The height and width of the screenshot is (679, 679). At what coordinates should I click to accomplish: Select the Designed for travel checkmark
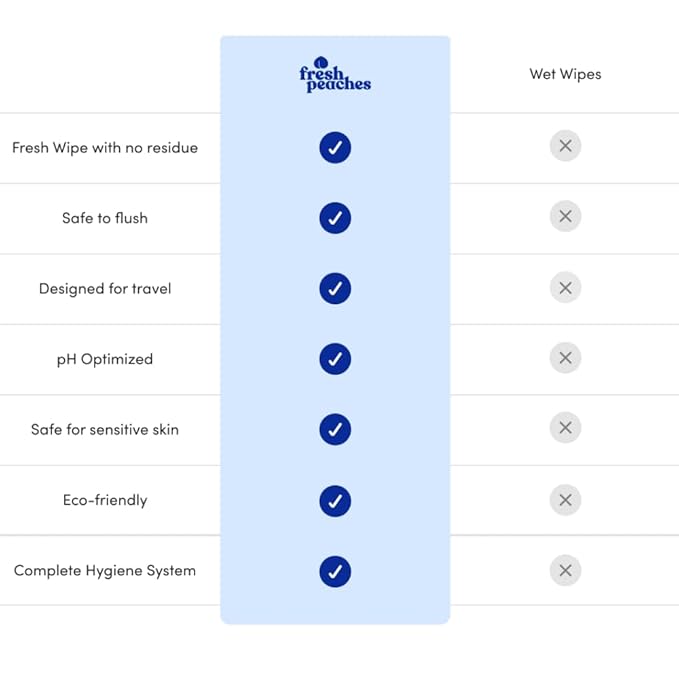coord(335,289)
